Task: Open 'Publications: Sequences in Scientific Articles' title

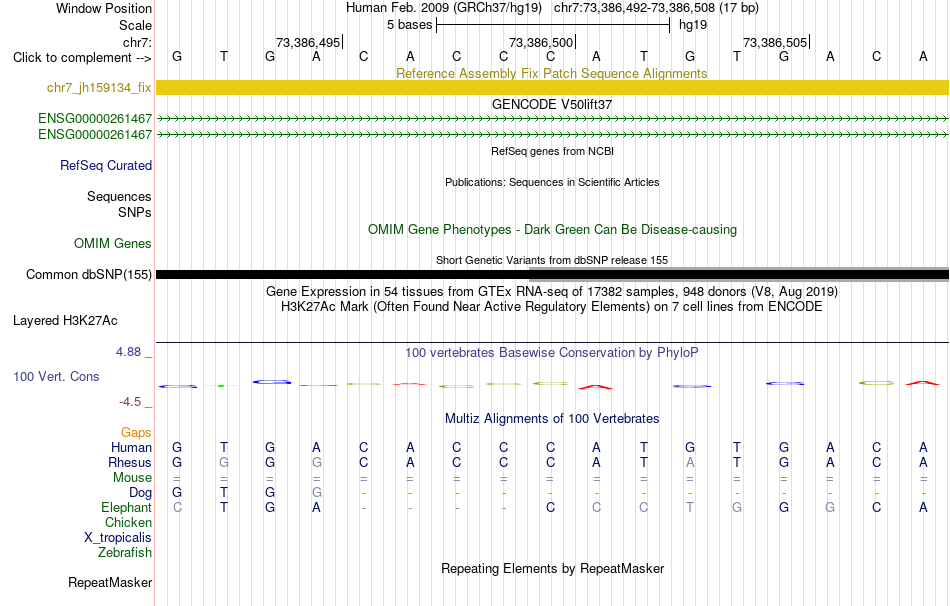Action: (552, 182)
